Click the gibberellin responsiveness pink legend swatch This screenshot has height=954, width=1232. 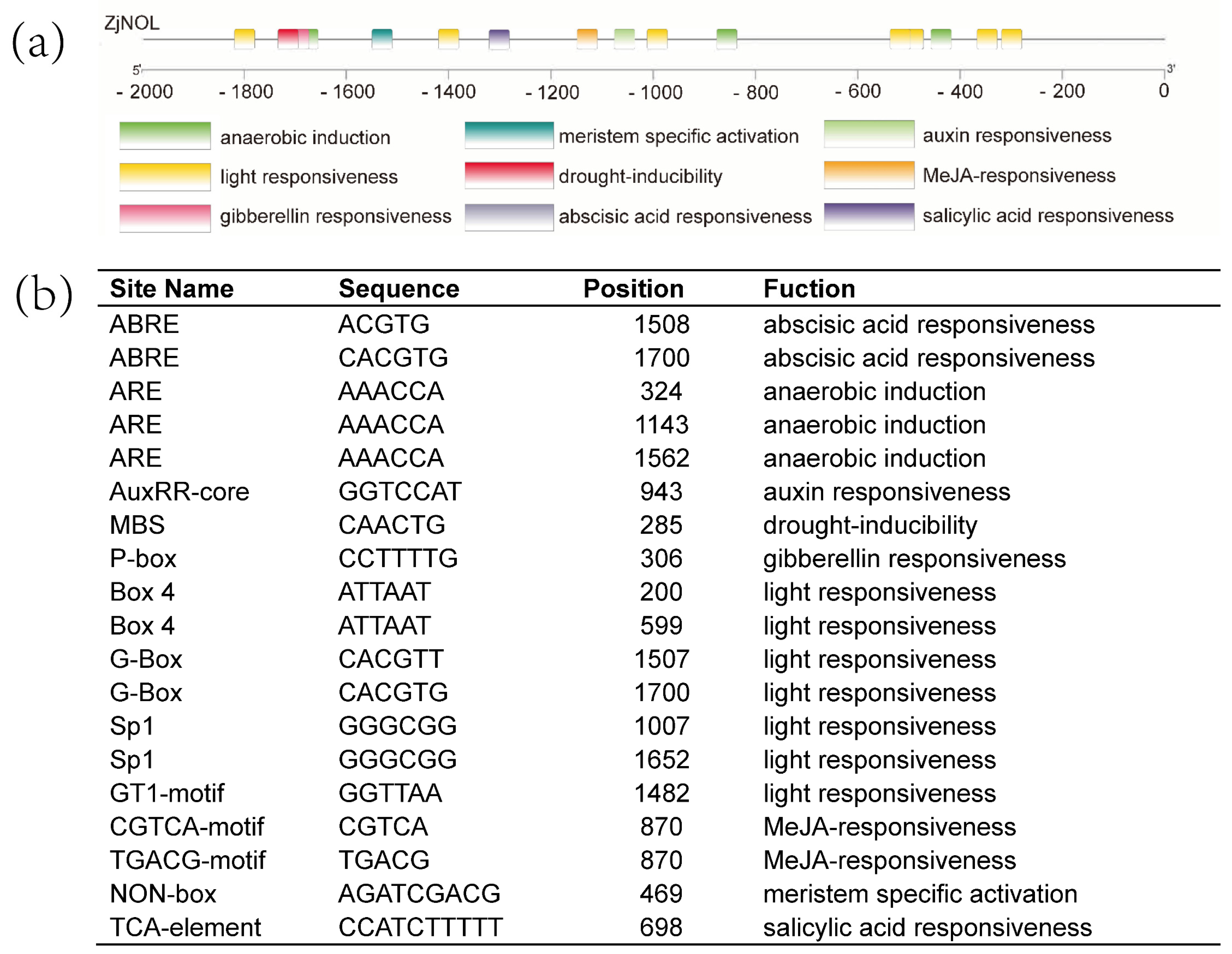165,218
